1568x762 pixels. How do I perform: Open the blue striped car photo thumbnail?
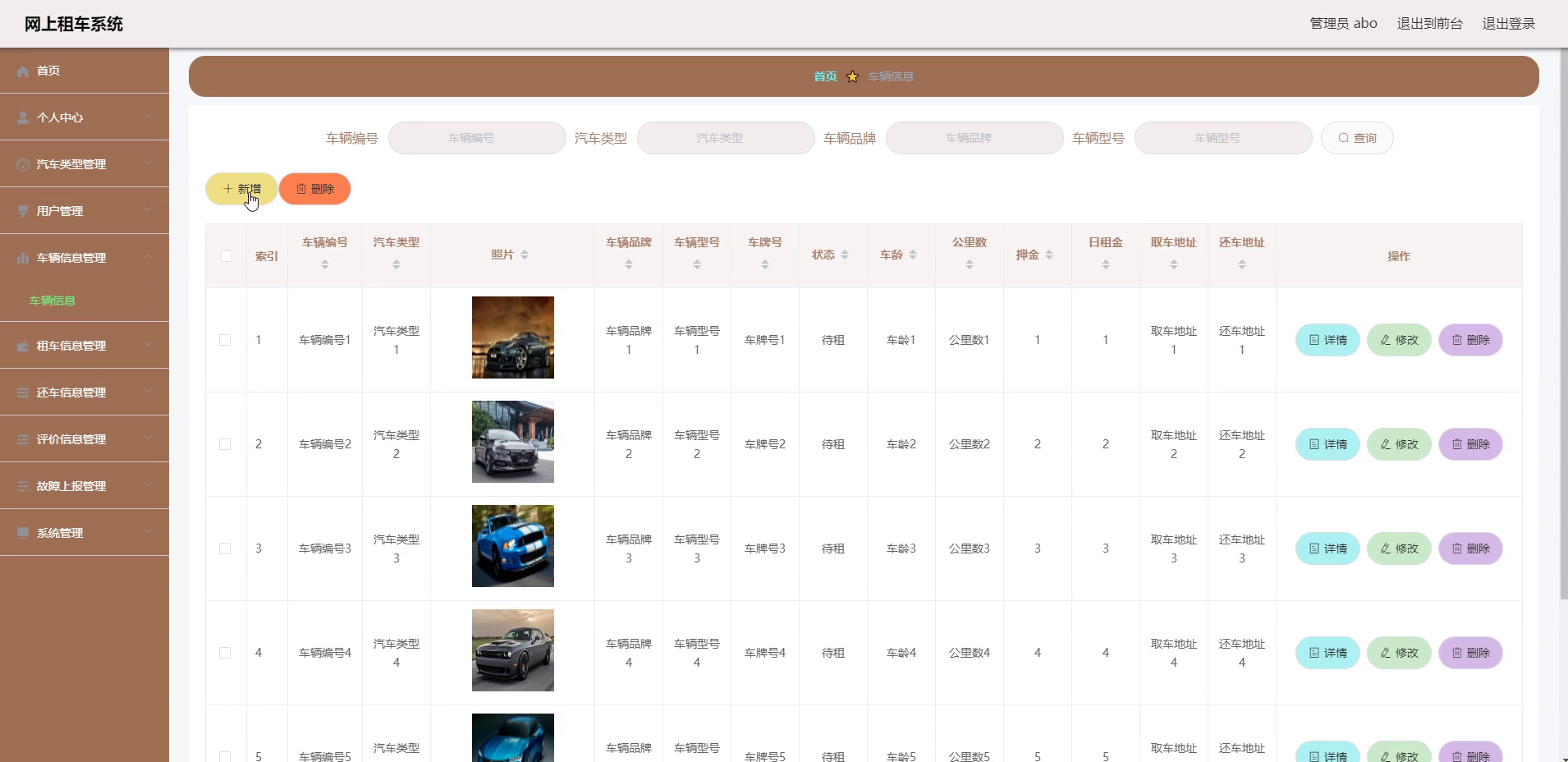click(x=513, y=546)
